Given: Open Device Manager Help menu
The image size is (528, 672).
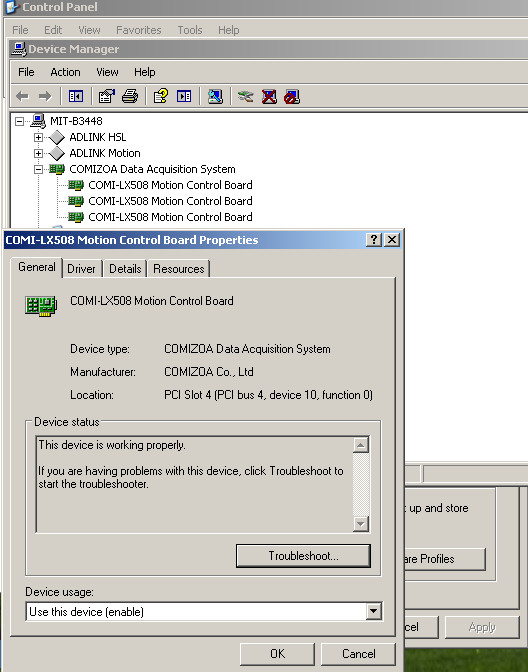Looking at the screenshot, I should (x=144, y=72).
